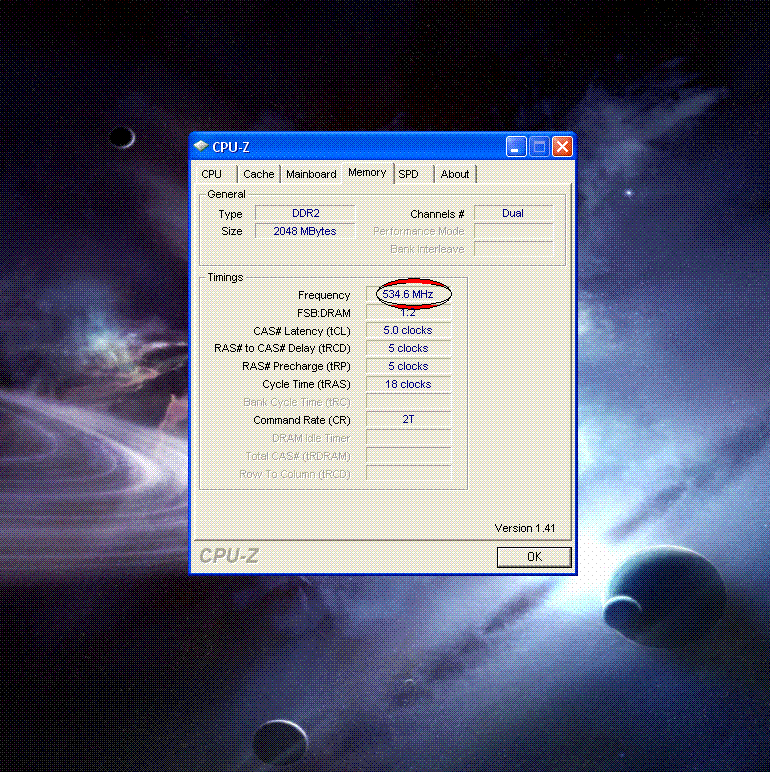Open the About tab

[455, 174]
